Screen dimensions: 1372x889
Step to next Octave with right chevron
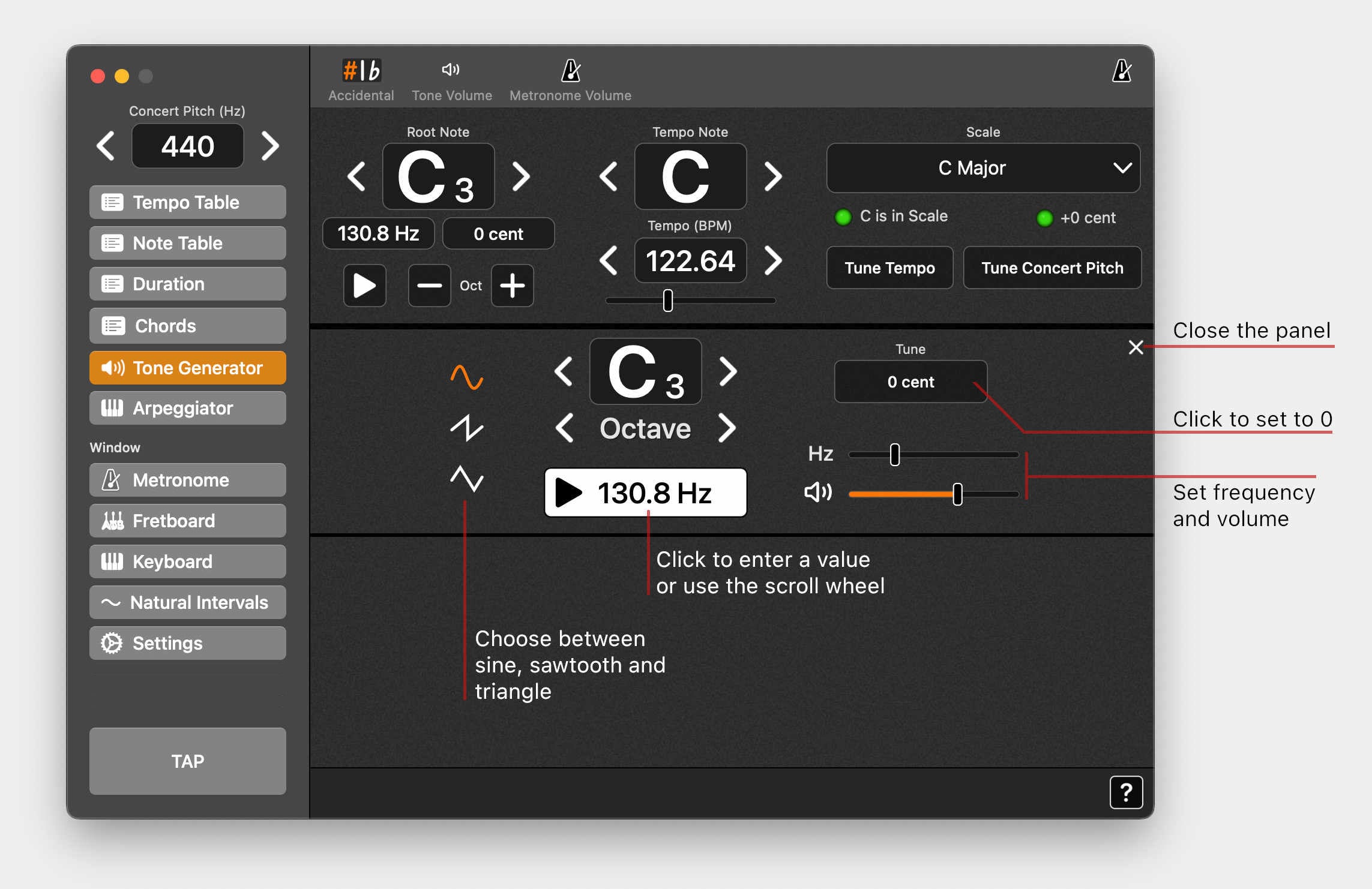pos(727,428)
